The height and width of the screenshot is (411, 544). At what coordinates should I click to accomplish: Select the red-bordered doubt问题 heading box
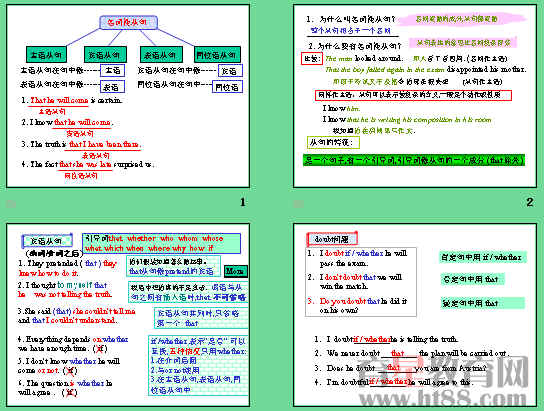pyautogui.click(x=332, y=239)
